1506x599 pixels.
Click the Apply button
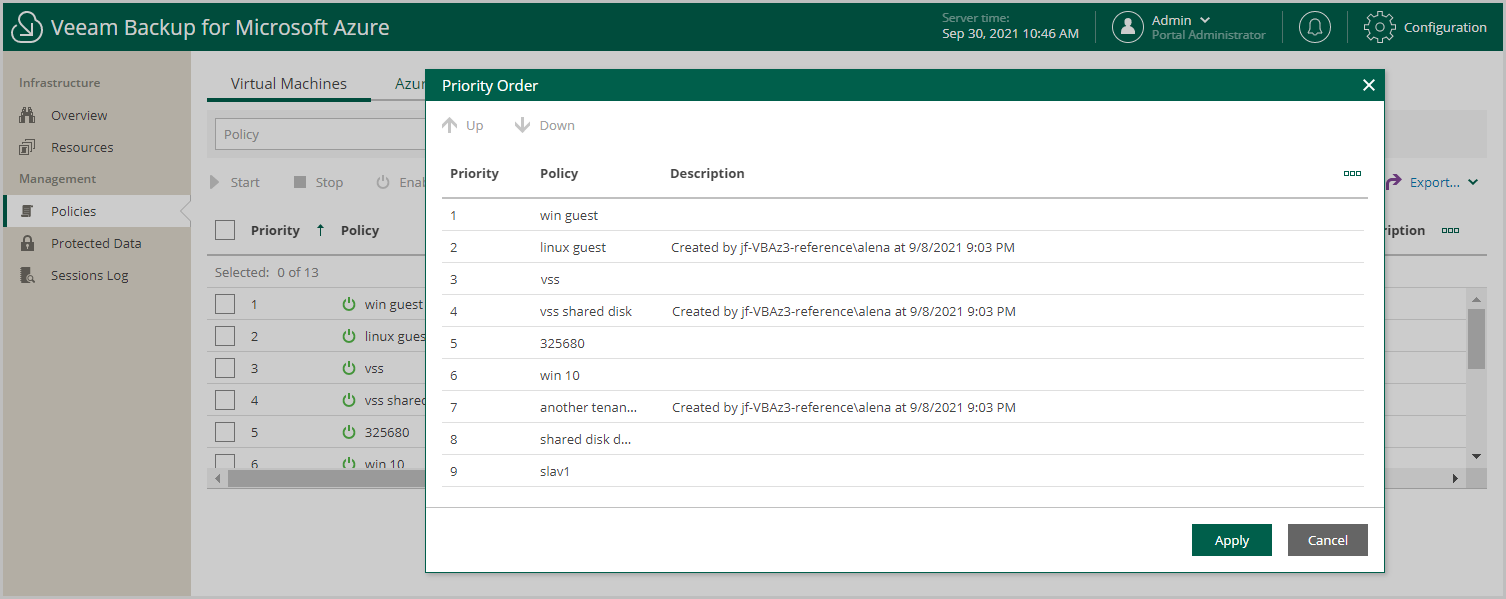(1232, 540)
